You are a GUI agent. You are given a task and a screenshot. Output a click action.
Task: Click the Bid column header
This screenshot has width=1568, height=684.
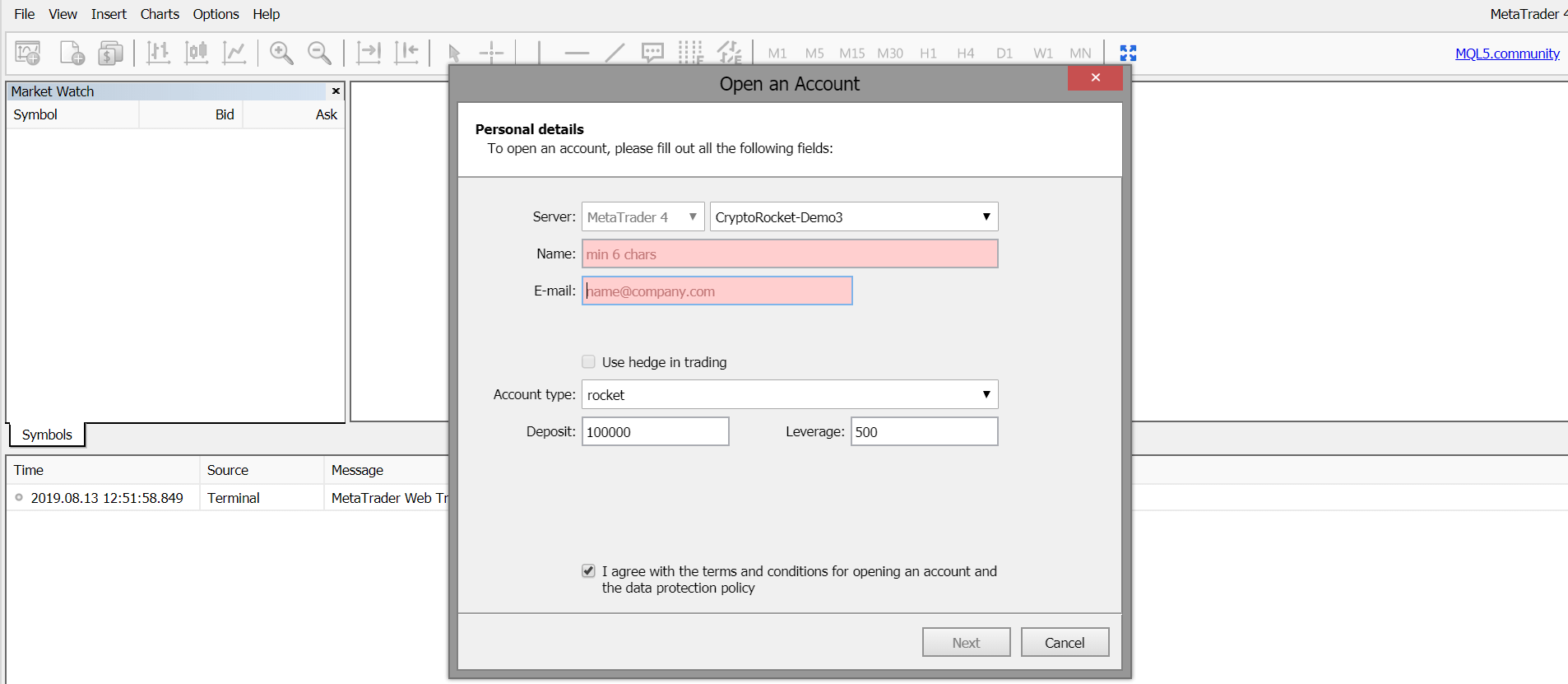click(191, 114)
